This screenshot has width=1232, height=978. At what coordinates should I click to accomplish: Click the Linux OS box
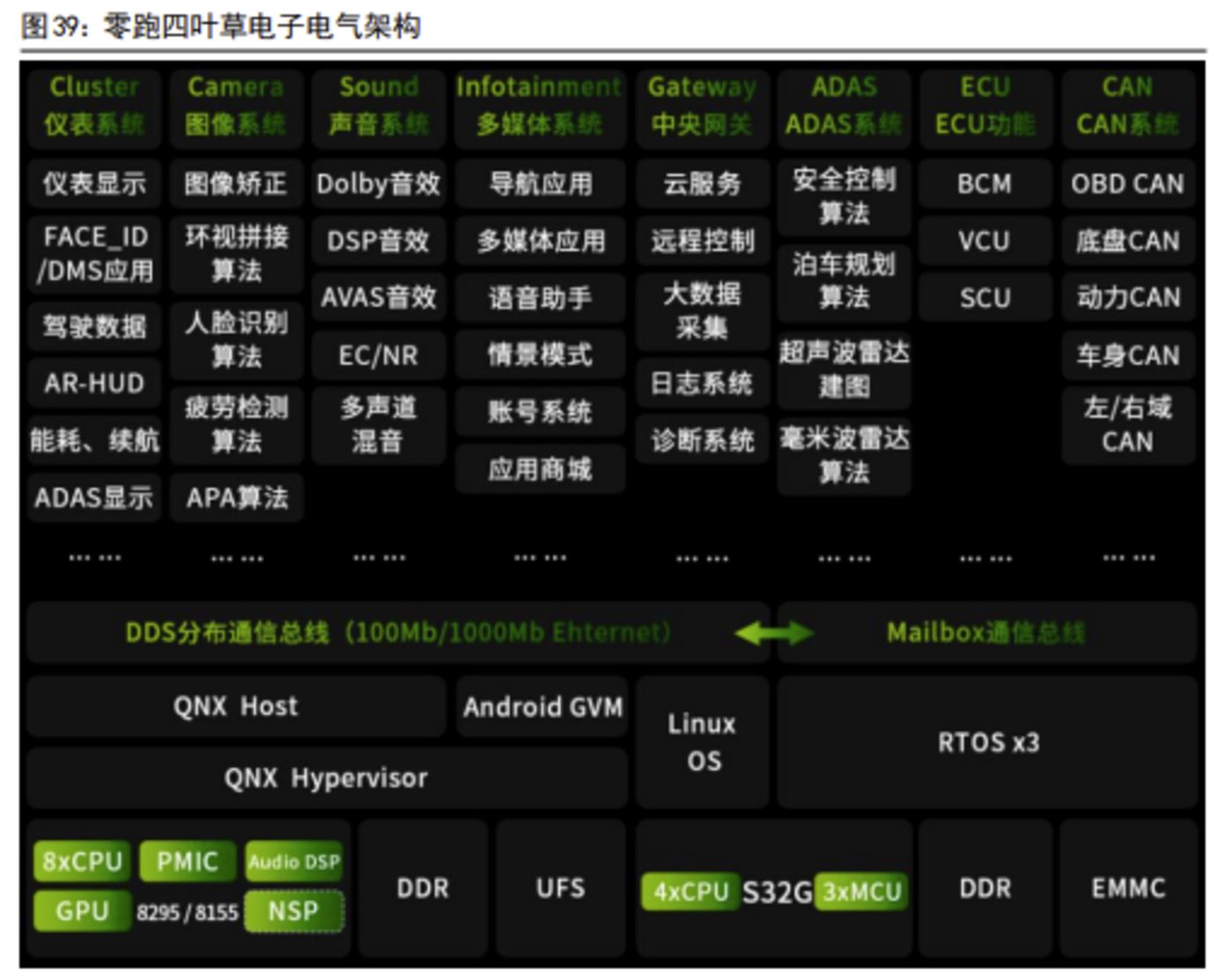pos(702,742)
